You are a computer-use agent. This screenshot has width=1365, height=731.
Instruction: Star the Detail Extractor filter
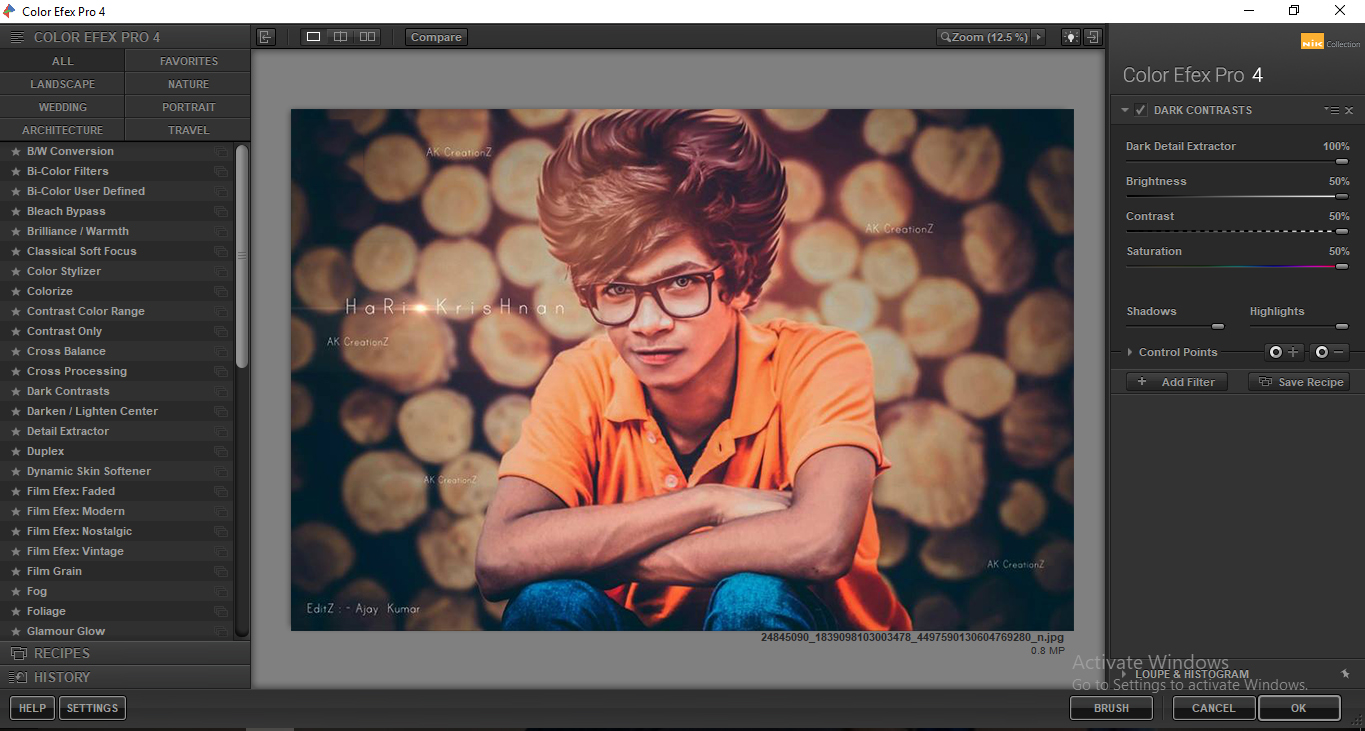15,432
